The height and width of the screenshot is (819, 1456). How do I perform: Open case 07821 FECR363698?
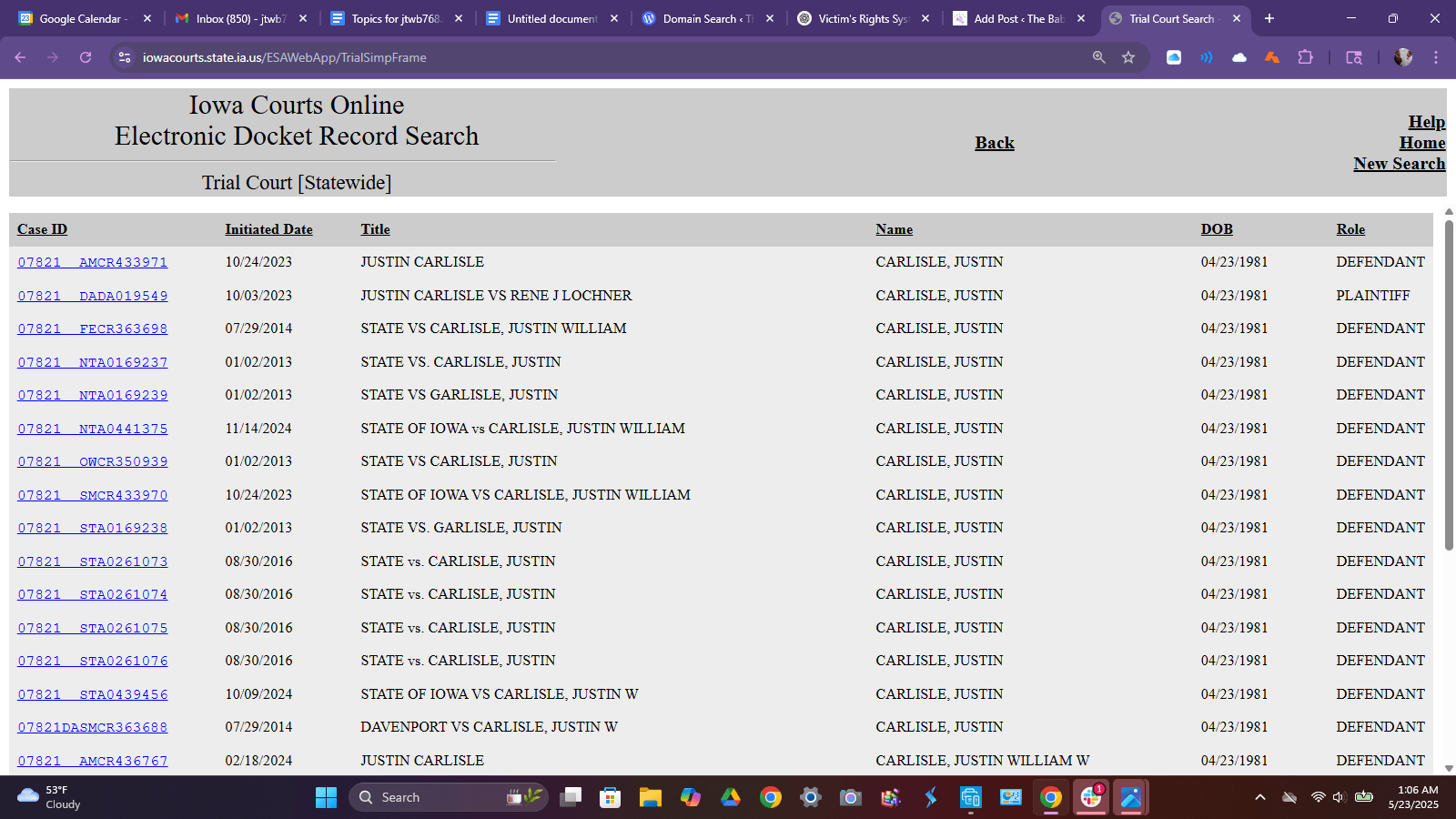click(93, 329)
